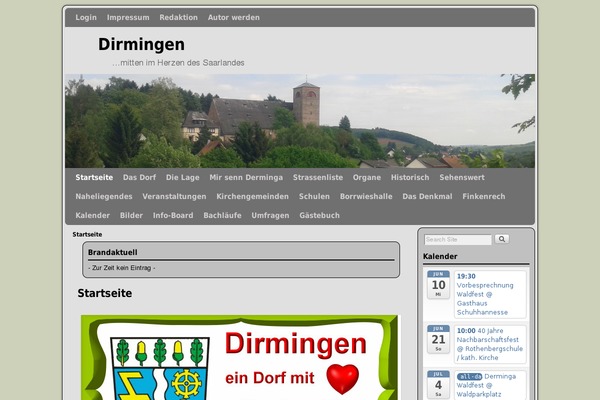This screenshot has height=400, width=600.
Task: Open the Info-Board menu item
Action: click(x=173, y=215)
